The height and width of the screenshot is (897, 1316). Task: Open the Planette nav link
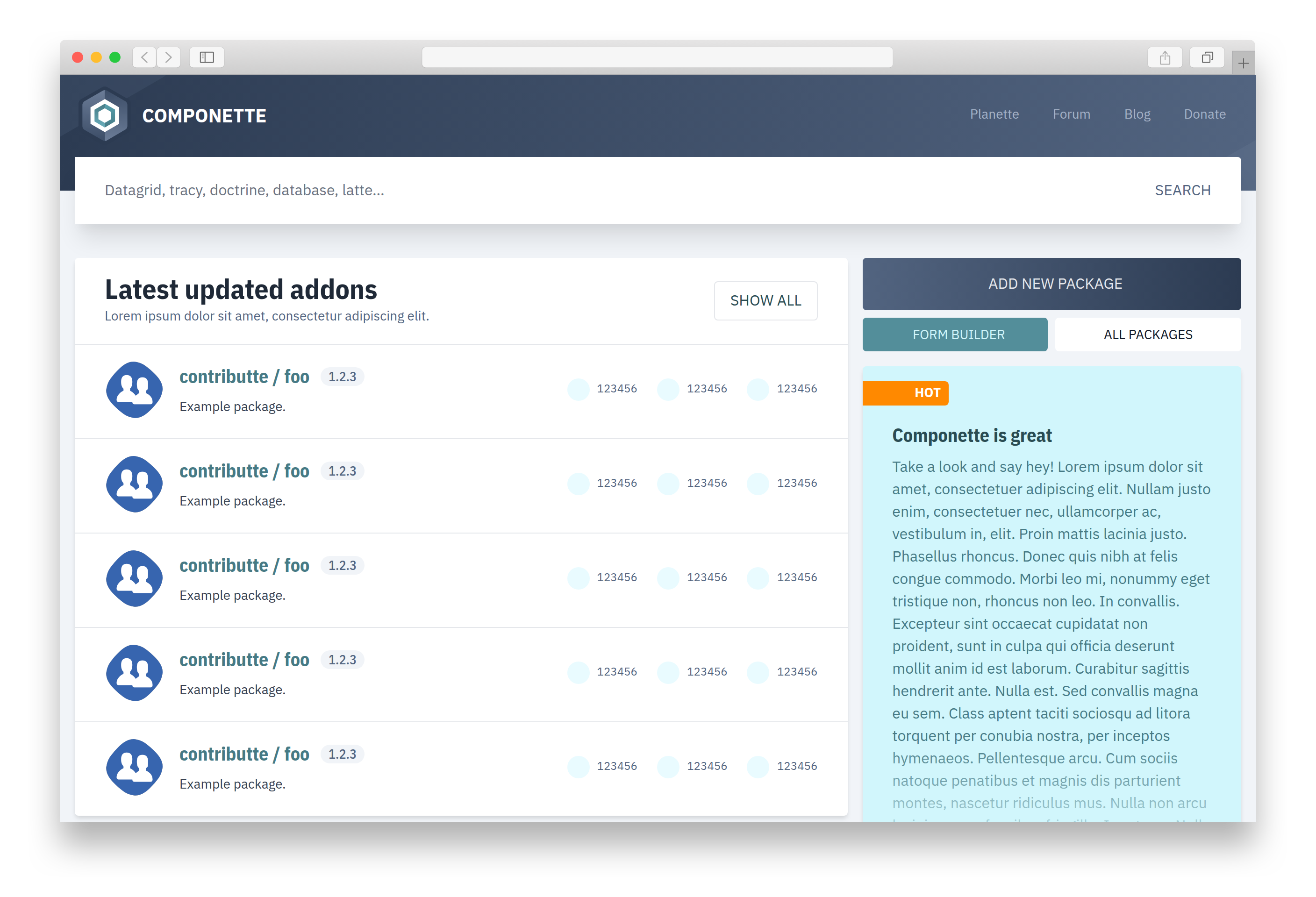coord(994,114)
